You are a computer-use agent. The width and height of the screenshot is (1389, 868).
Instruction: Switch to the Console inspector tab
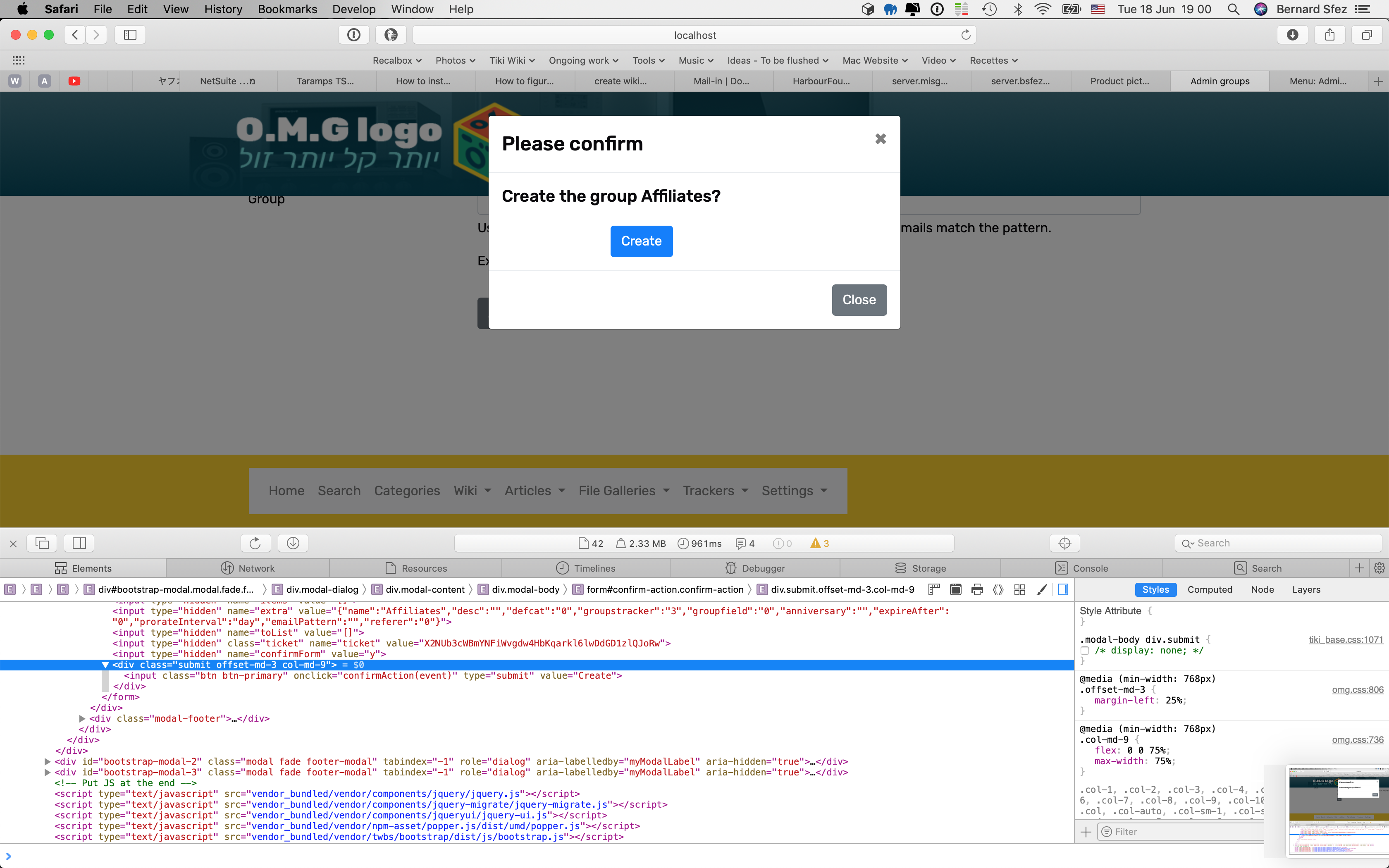[x=1082, y=568]
